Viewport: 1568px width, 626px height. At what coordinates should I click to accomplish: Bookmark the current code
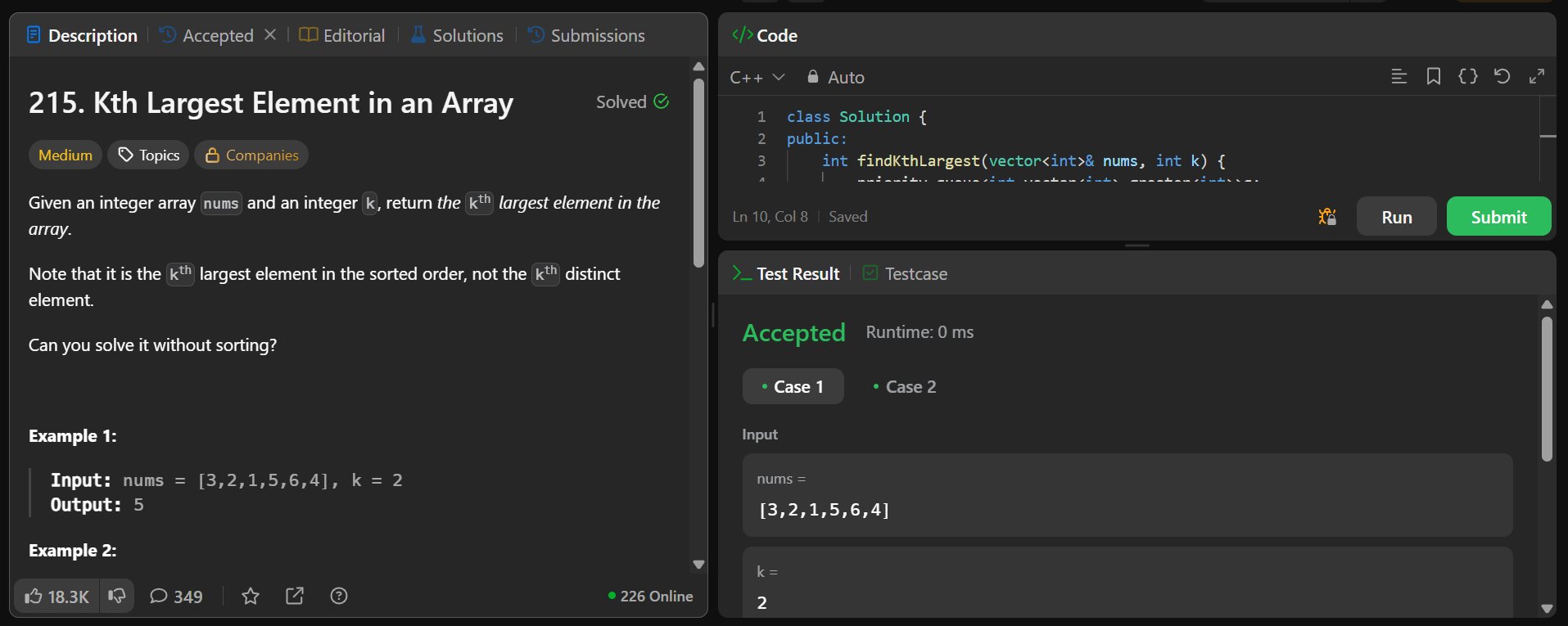click(x=1434, y=77)
